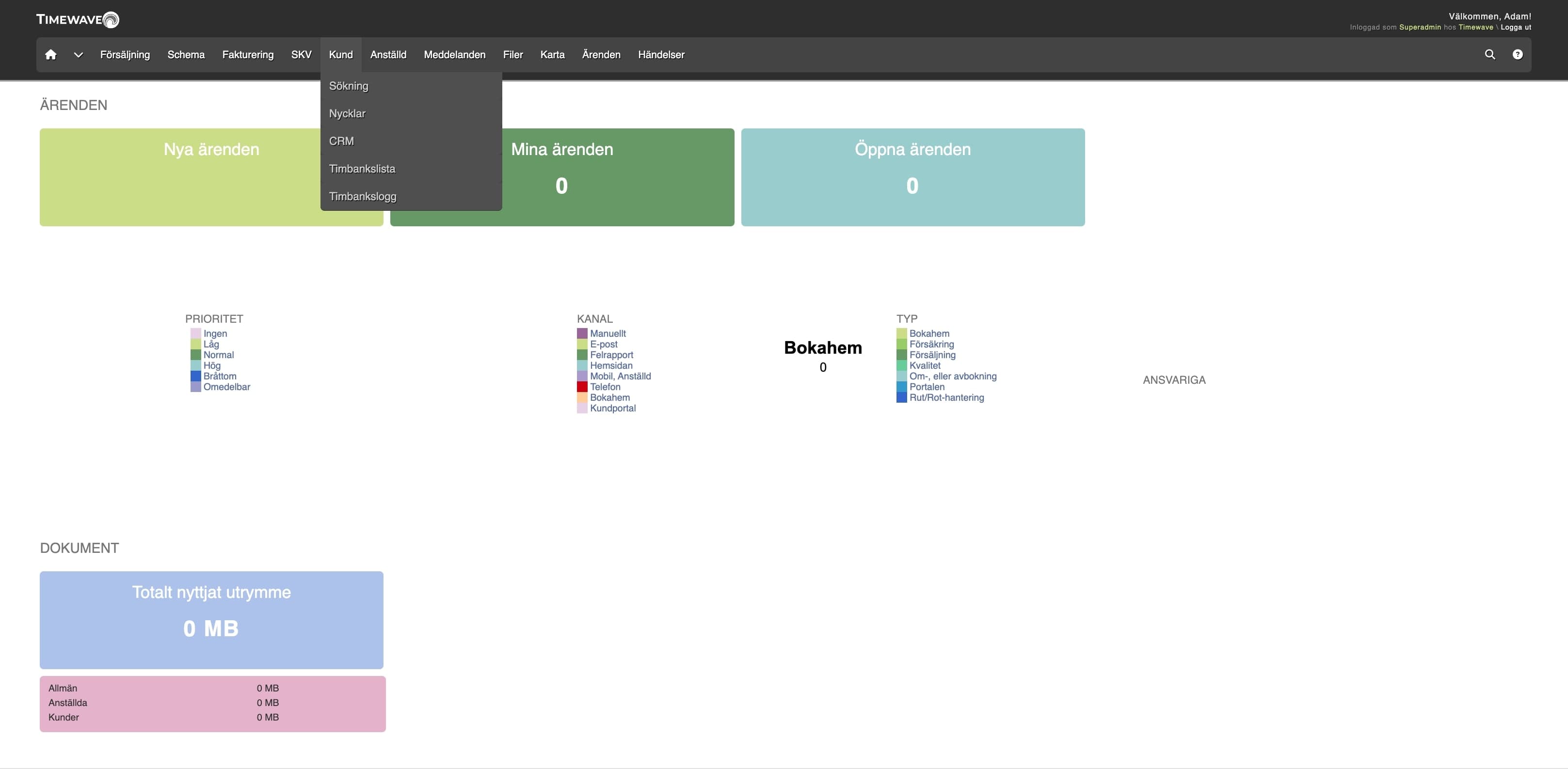Click the Ingen priority color swatch
Screen dimensions: 1568x769
(x=195, y=333)
